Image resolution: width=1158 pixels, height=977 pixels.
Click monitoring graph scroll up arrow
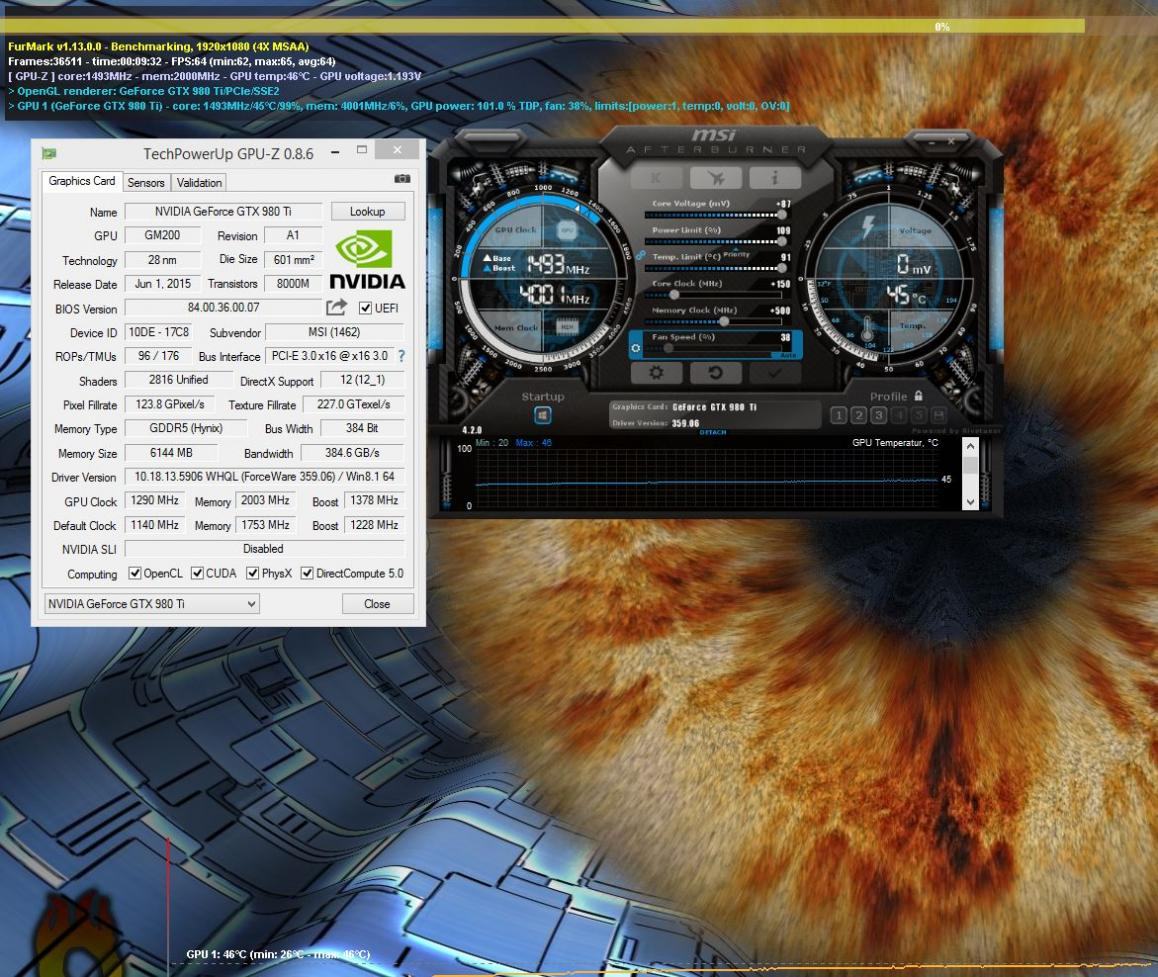pos(970,445)
